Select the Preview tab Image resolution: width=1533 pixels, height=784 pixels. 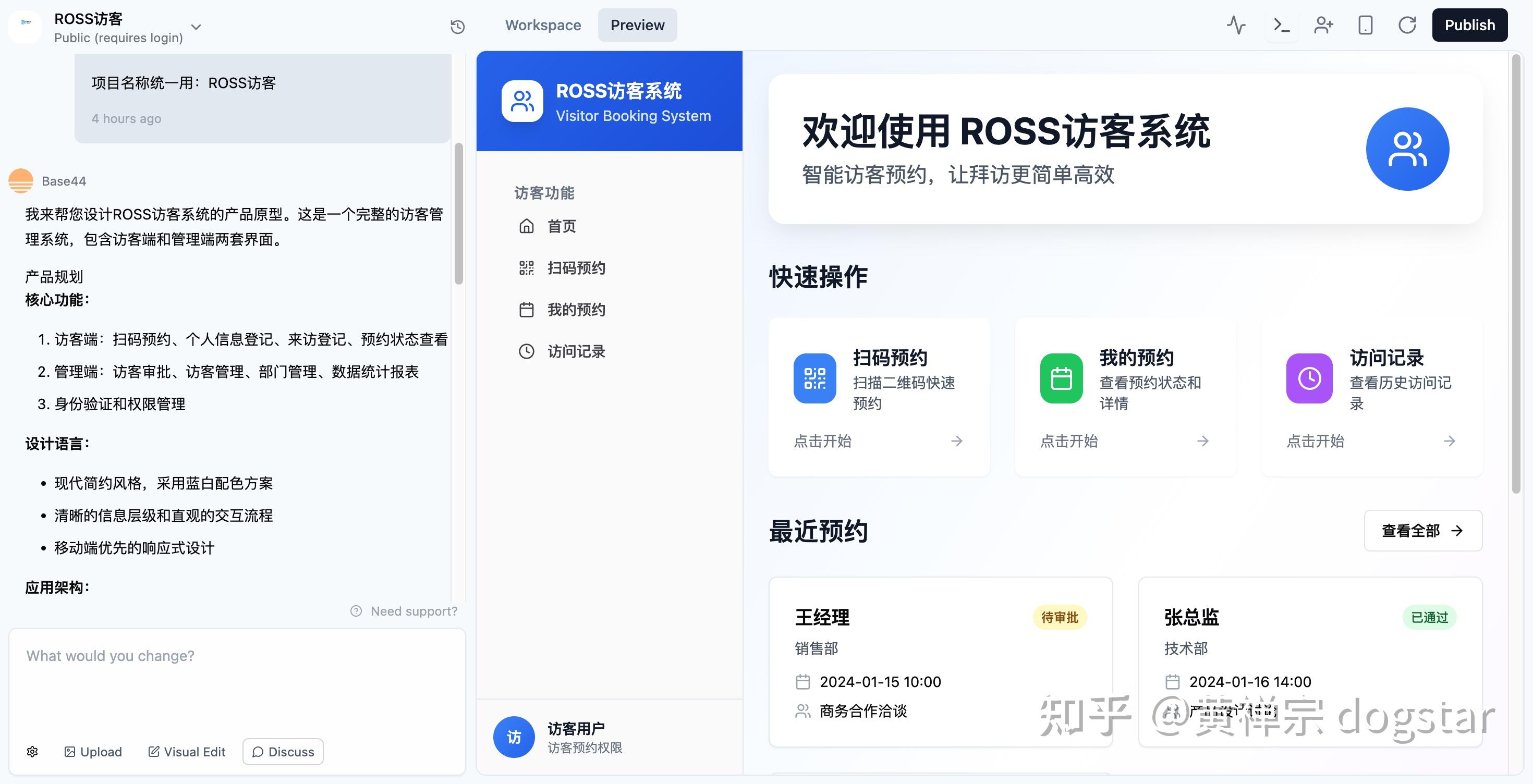coord(637,25)
